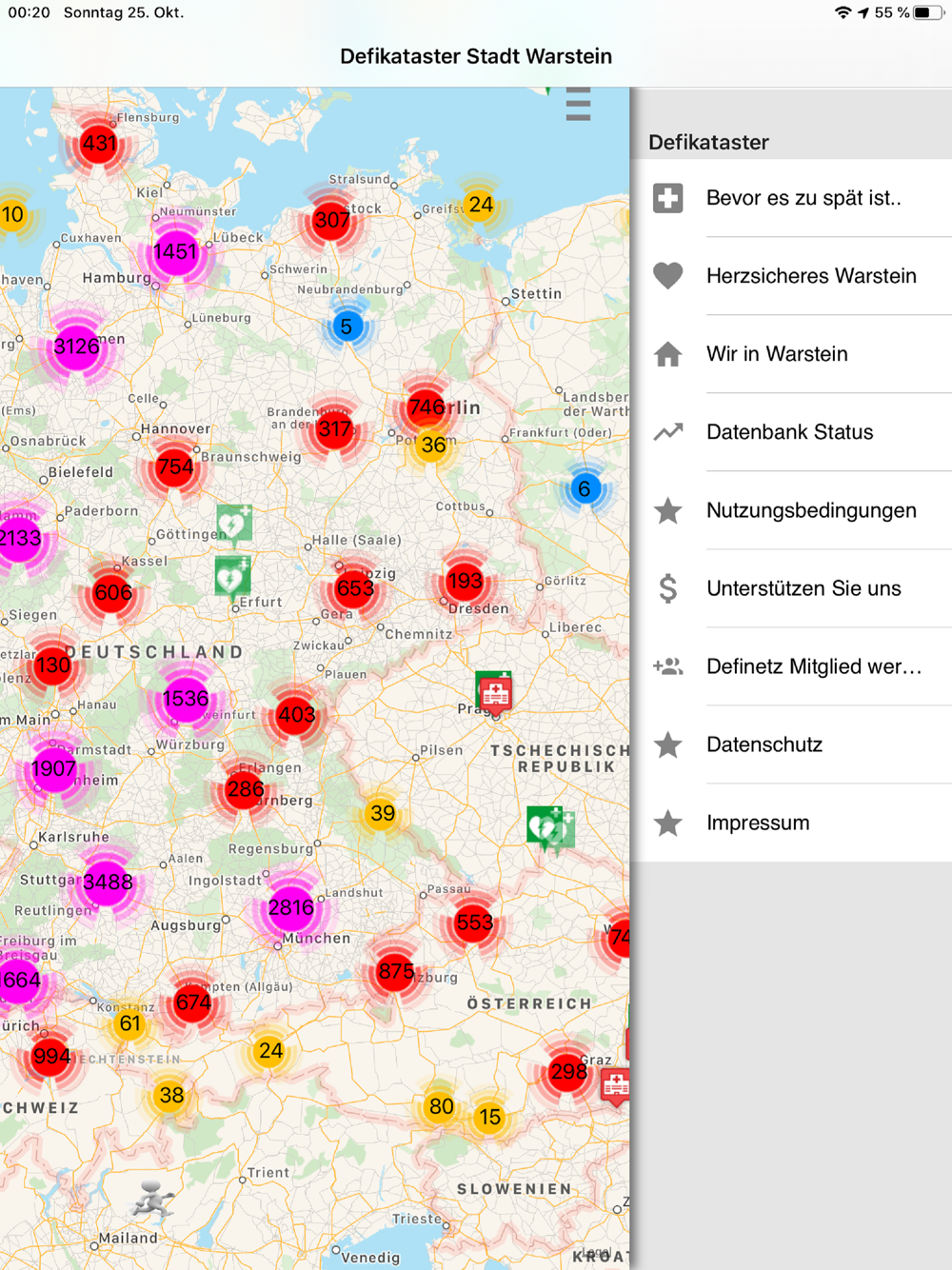This screenshot has height=1270, width=952.
Task: Open the 130 cluster near Wetzlar
Action: pos(53,665)
